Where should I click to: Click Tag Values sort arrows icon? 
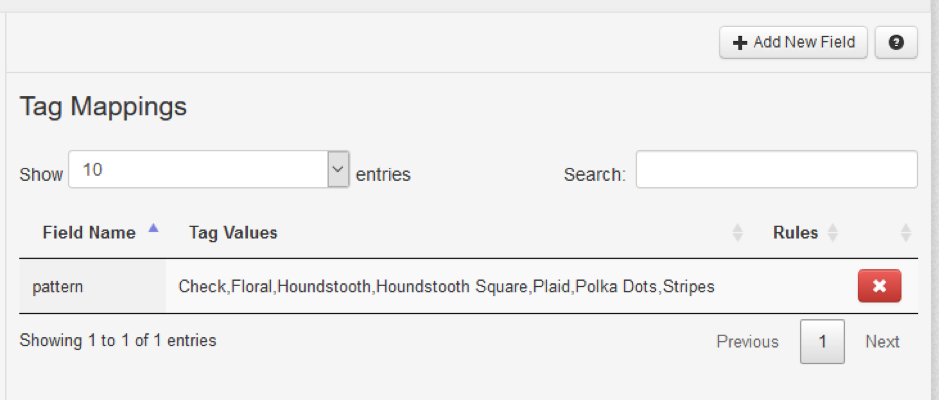(x=737, y=233)
